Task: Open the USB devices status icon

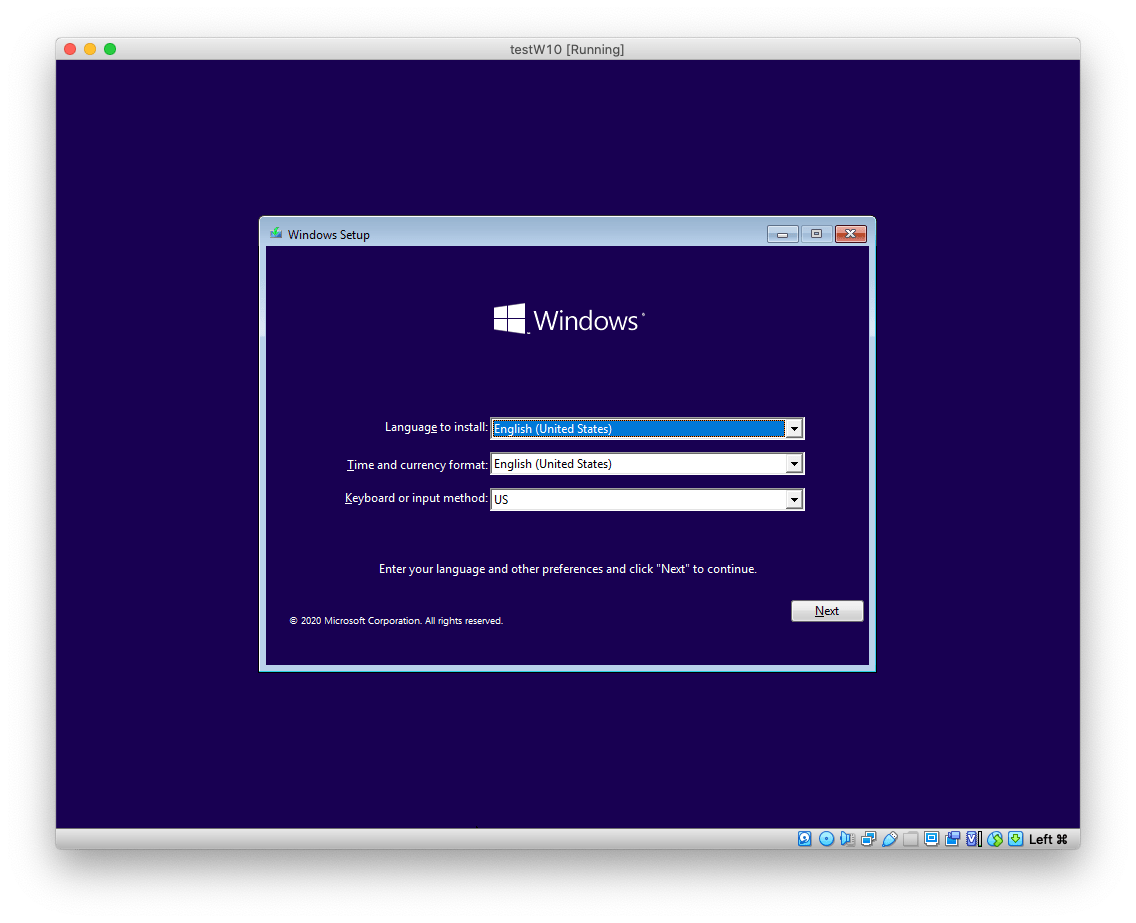Action: tap(890, 839)
